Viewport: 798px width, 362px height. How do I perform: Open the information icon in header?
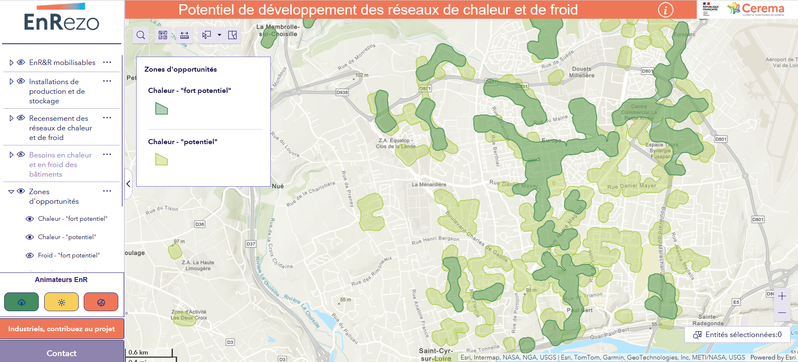(x=666, y=10)
